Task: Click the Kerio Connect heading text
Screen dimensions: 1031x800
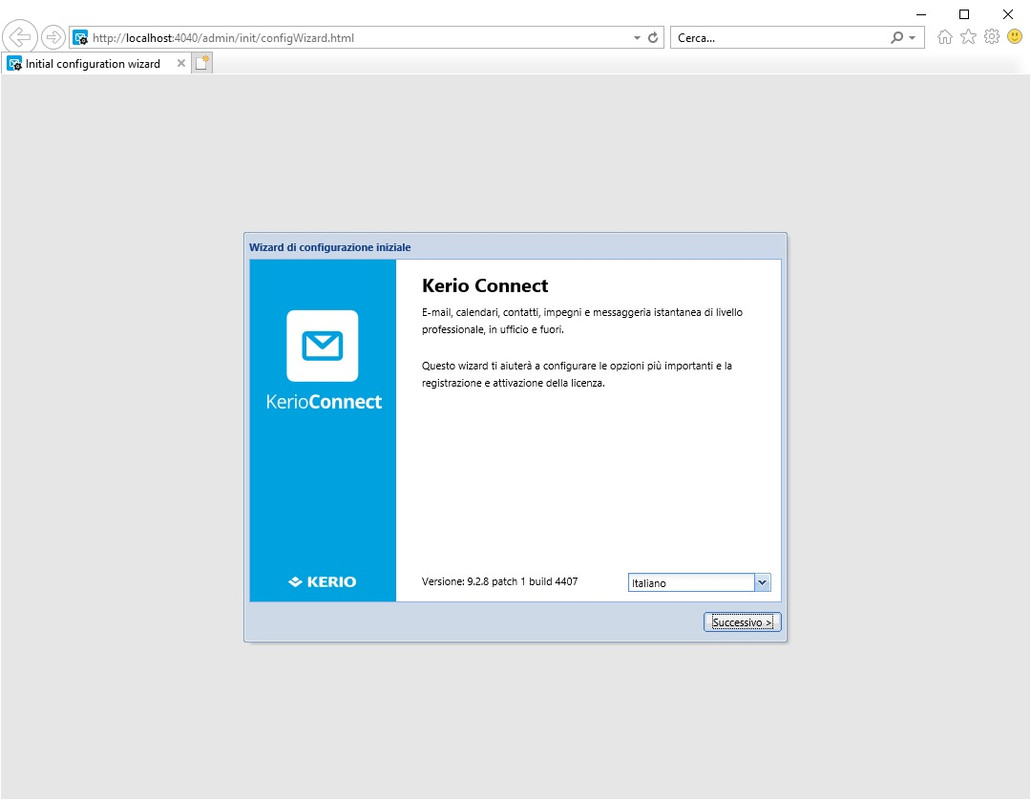Action: [485, 286]
